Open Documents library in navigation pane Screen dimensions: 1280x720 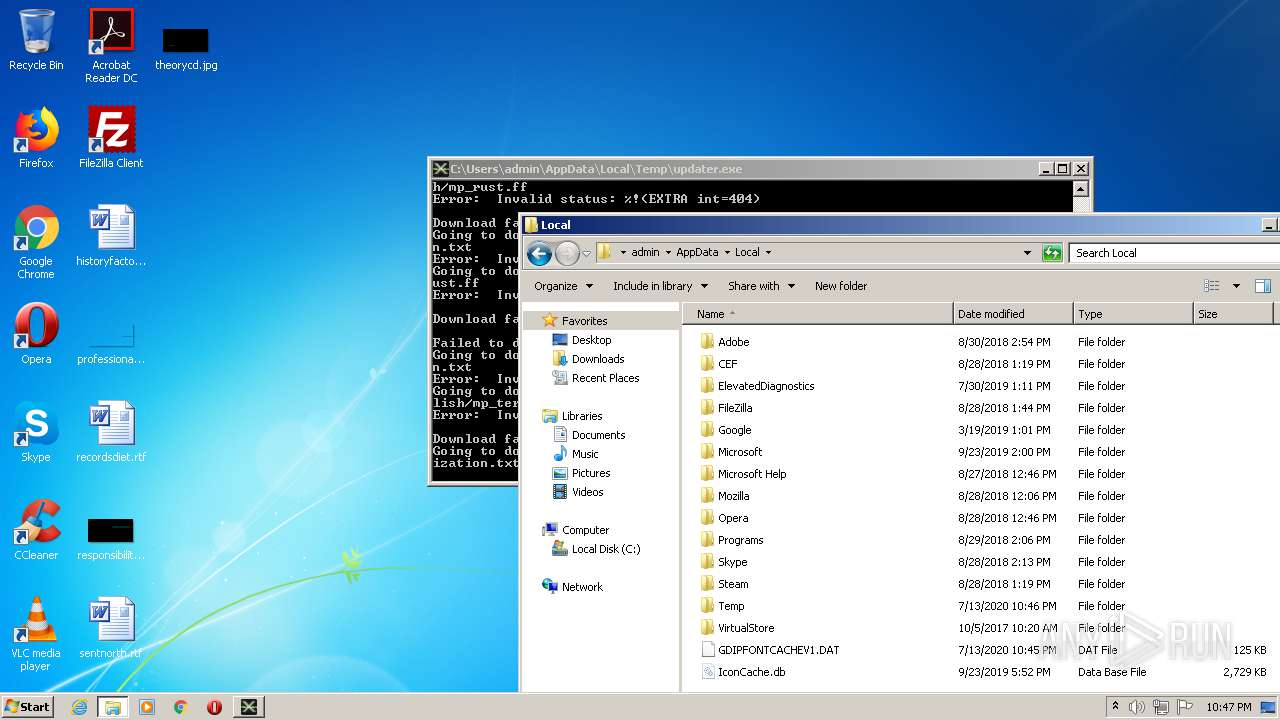[x=598, y=435]
